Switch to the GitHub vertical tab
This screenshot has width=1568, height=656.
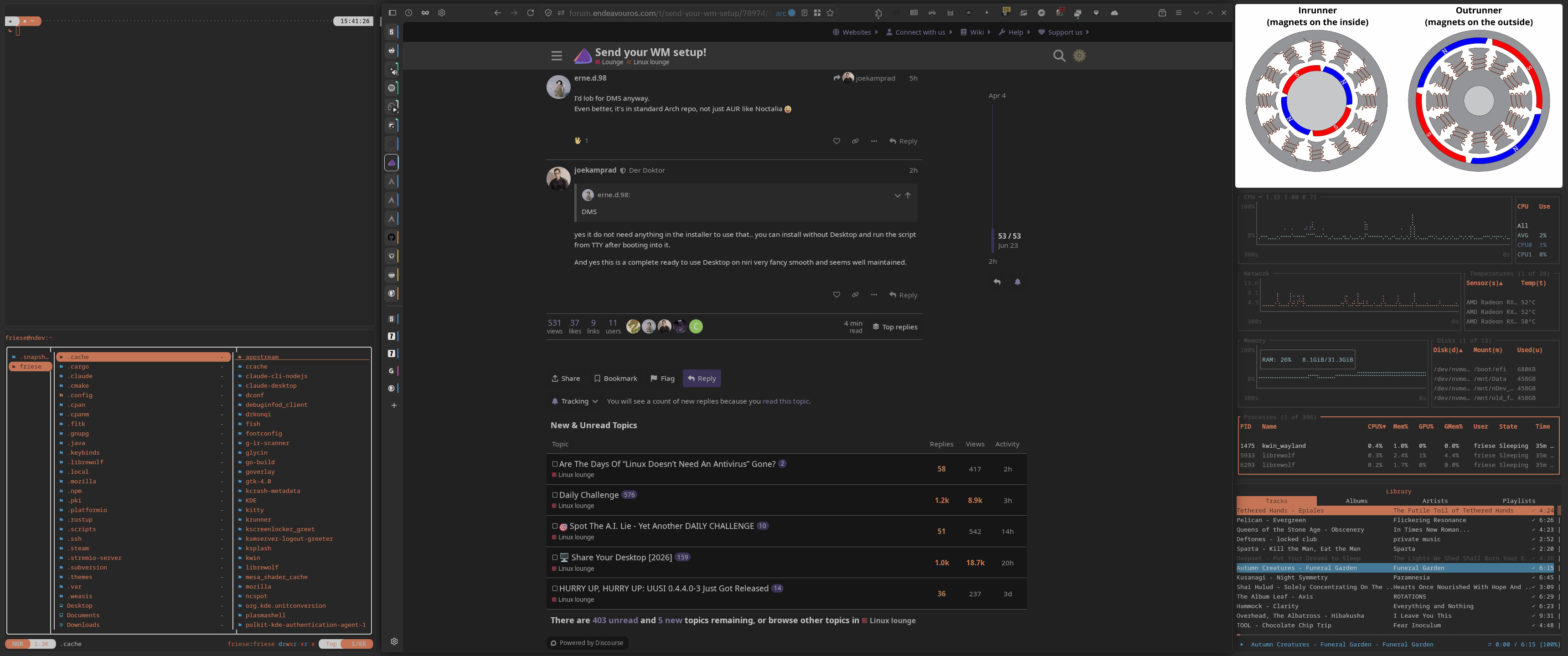pyautogui.click(x=392, y=237)
